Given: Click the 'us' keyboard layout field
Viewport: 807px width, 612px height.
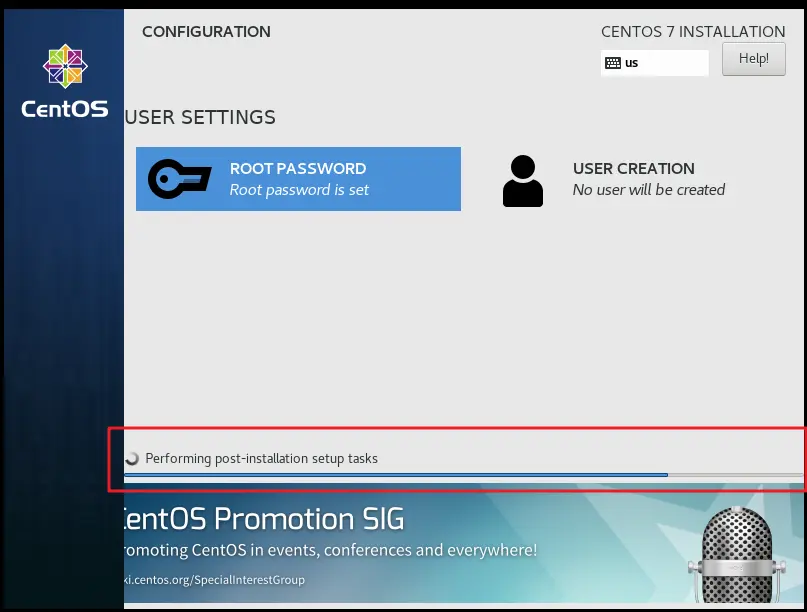Looking at the screenshot, I should (x=654, y=63).
